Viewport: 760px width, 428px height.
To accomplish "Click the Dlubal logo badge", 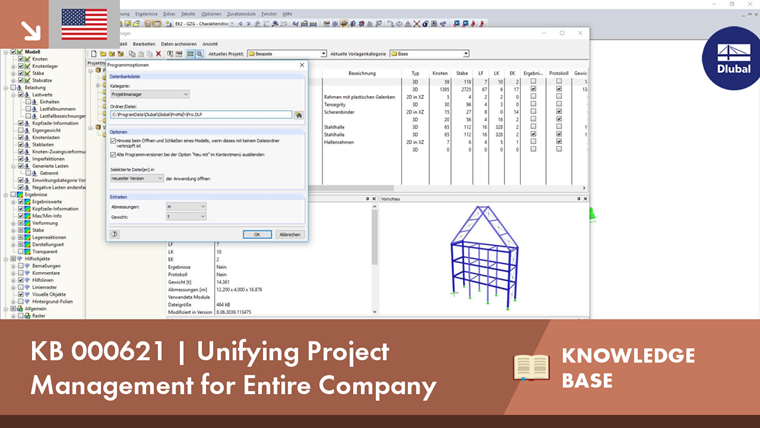I will pyautogui.click(x=733, y=59).
